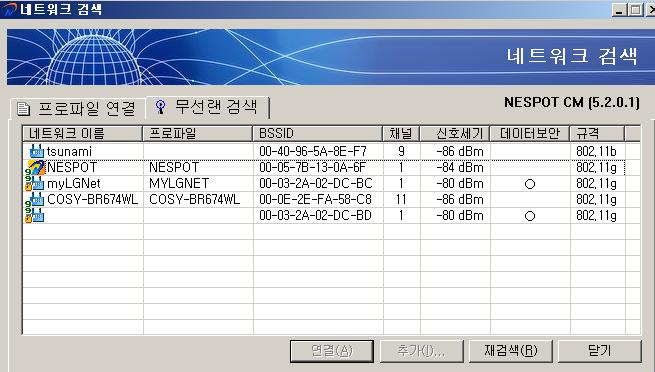655x372 pixels.
Task: Click channel 11 in COSY-BR674WL row
Action: coord(401,199)
